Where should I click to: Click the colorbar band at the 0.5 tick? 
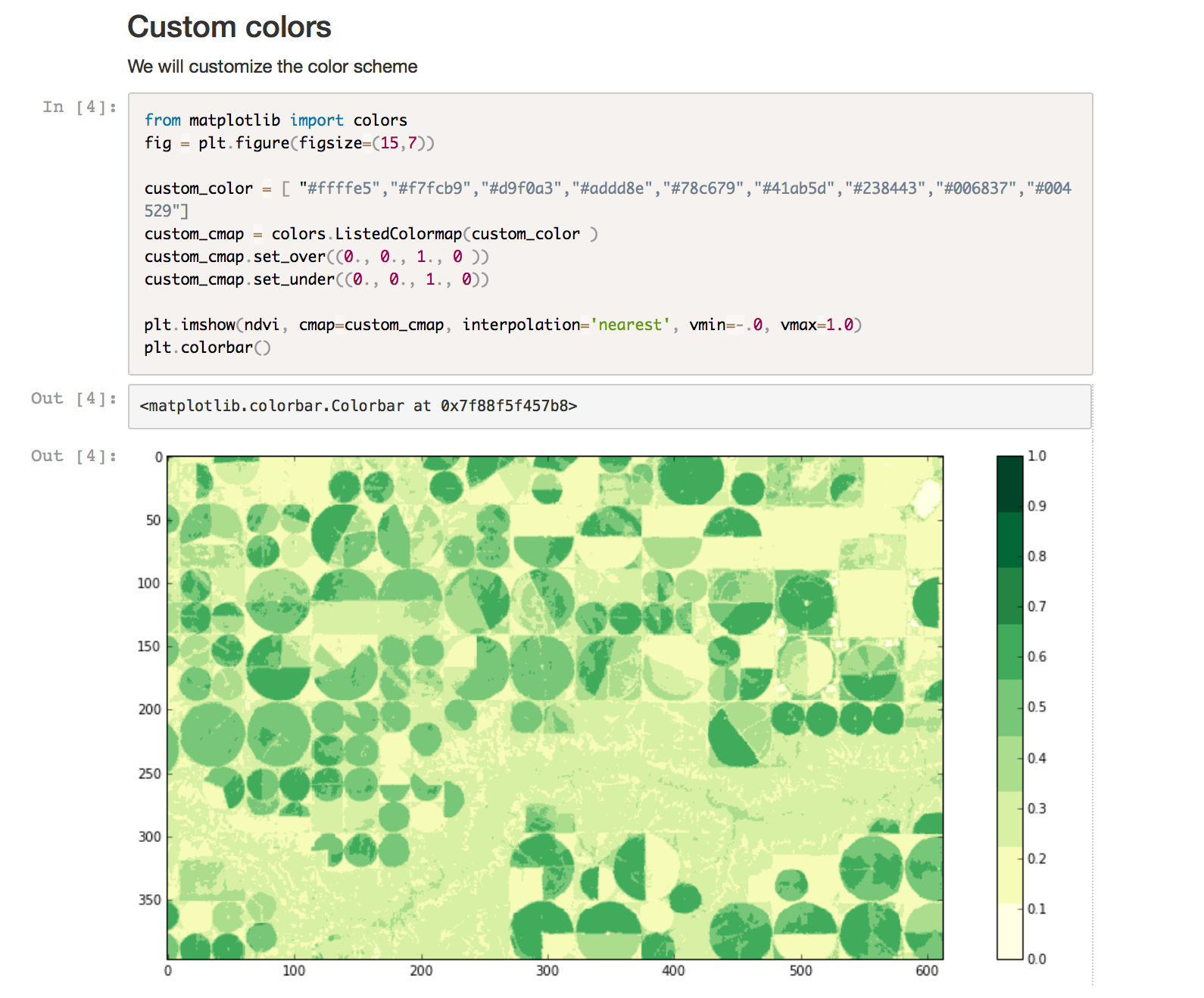(1009, 707)
